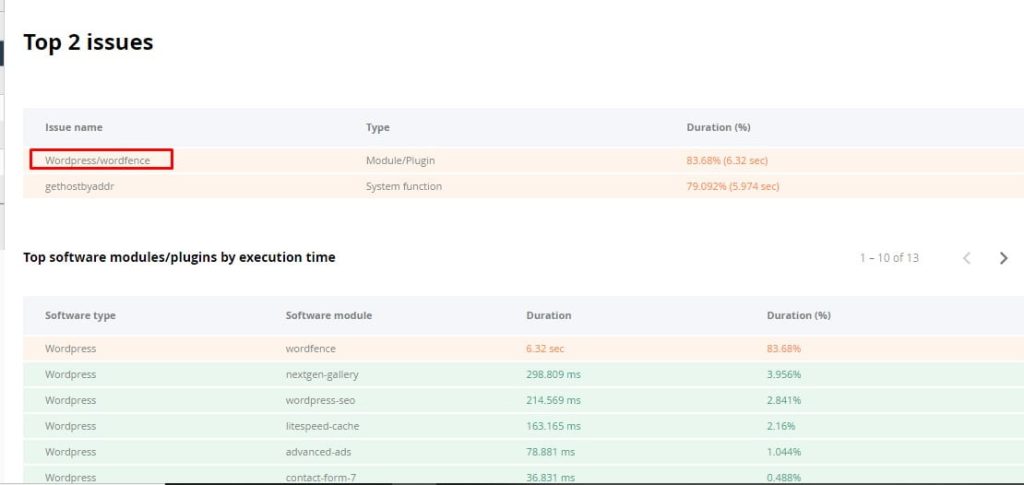The width and height of the screenshot is (1024, 485).
Task: Open the Wordpress/wordfence issue
Action: tap(98, 160)
